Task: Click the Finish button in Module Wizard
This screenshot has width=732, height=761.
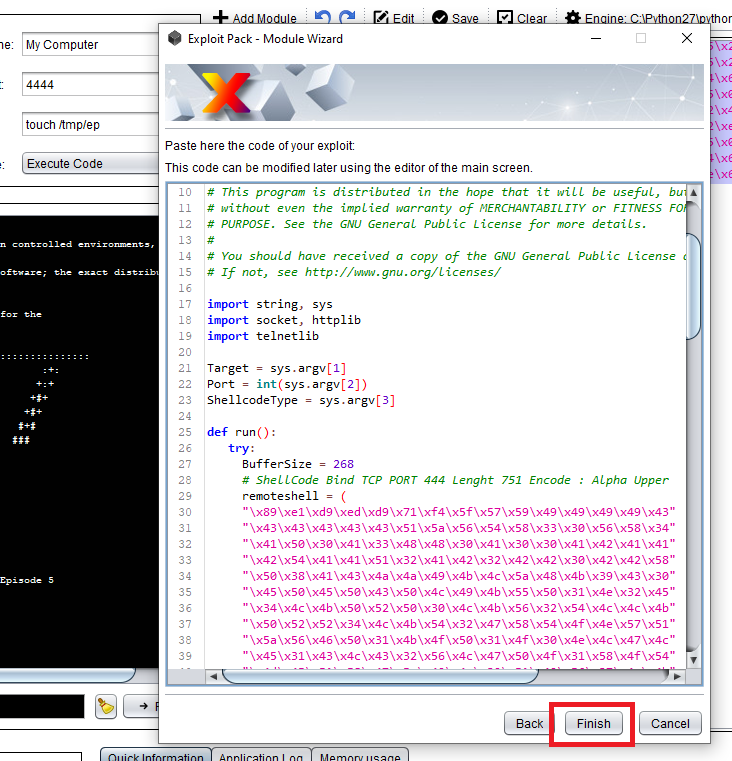Action: pyautogui.click(x=593, y=723)
